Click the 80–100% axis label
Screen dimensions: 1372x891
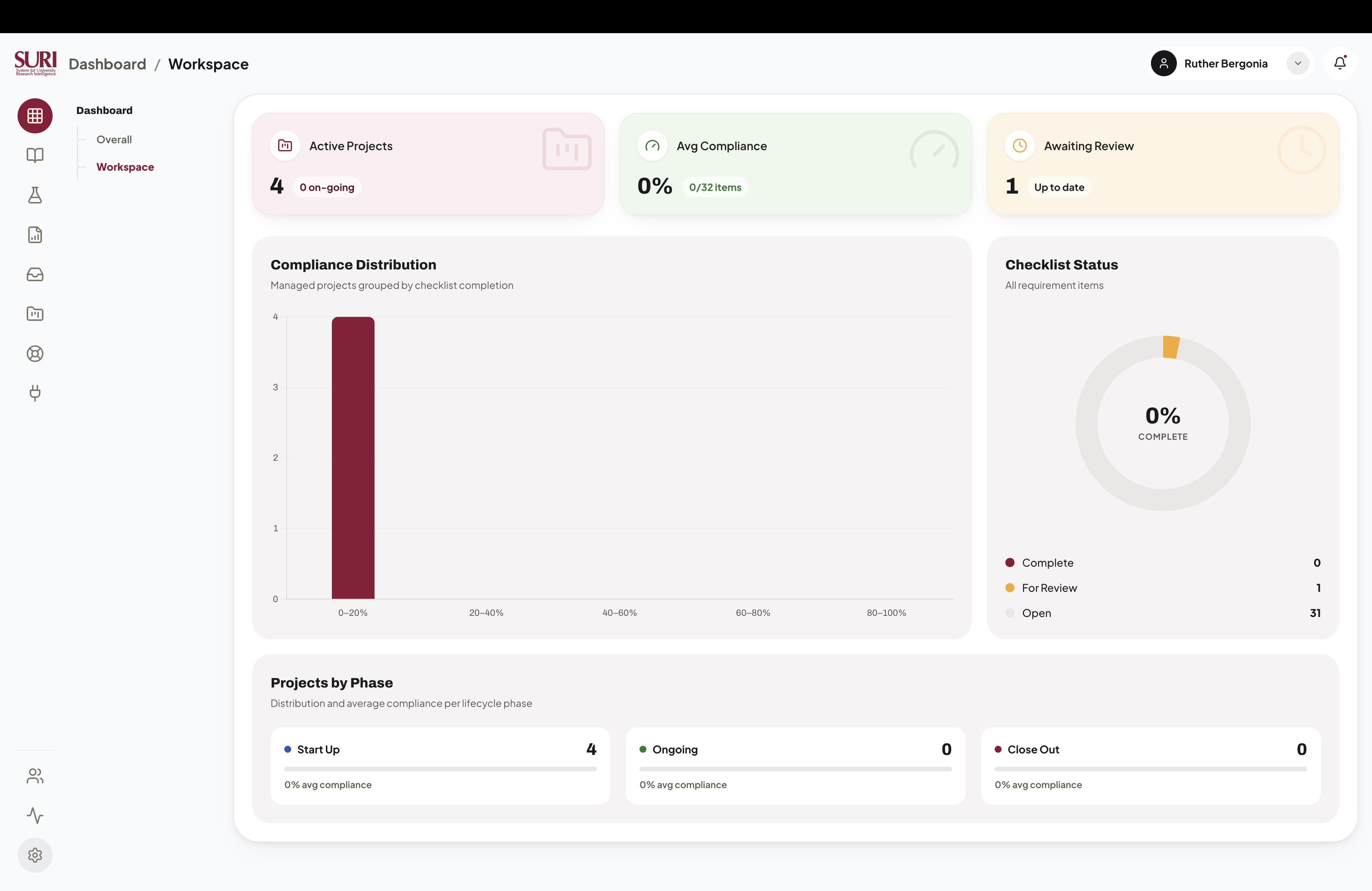click(886, 613)
